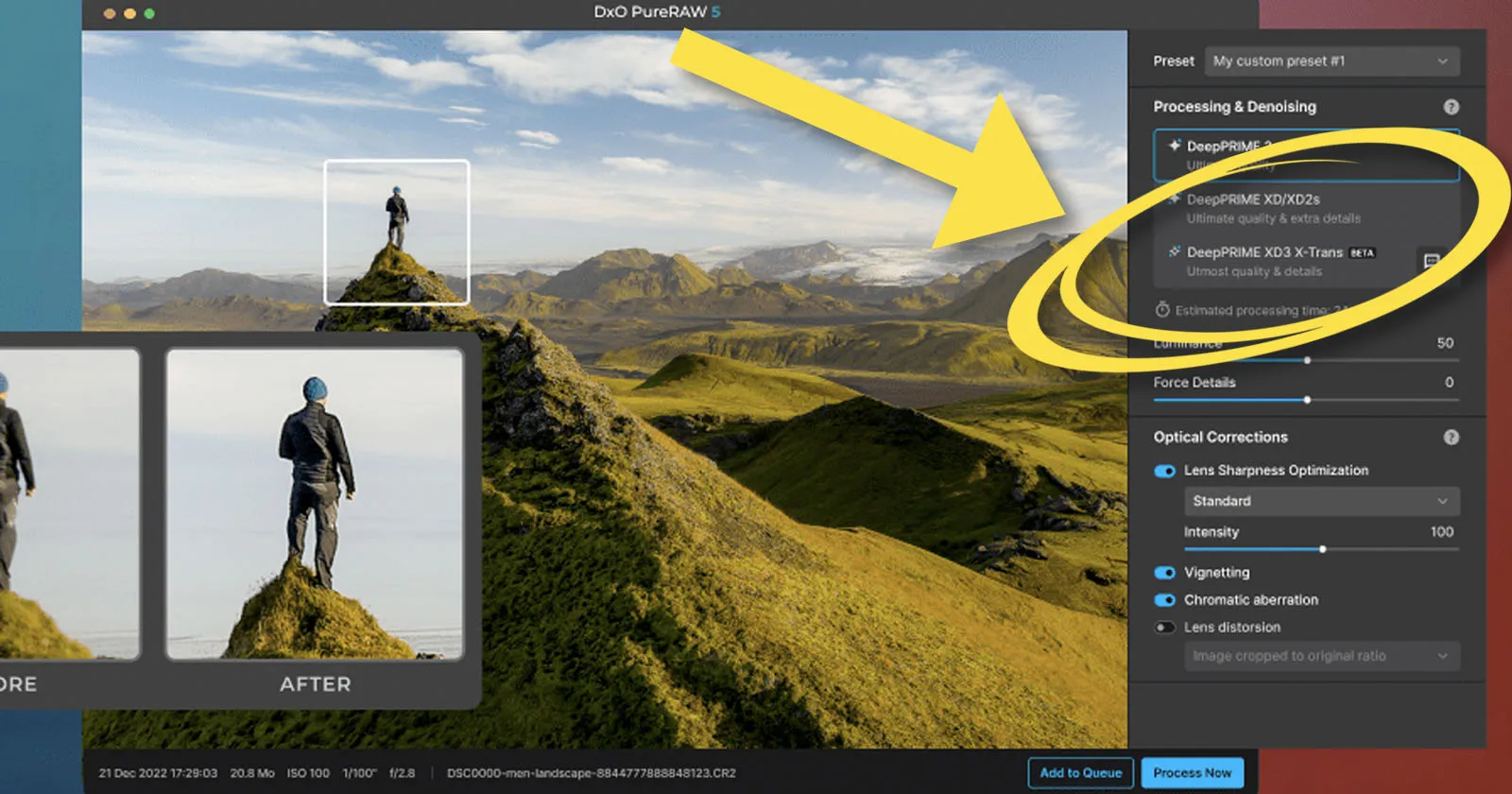This screenshot has width=1512, height=794.
Task: Open Optical Corrections help icon
Action: pos(1452,437)
